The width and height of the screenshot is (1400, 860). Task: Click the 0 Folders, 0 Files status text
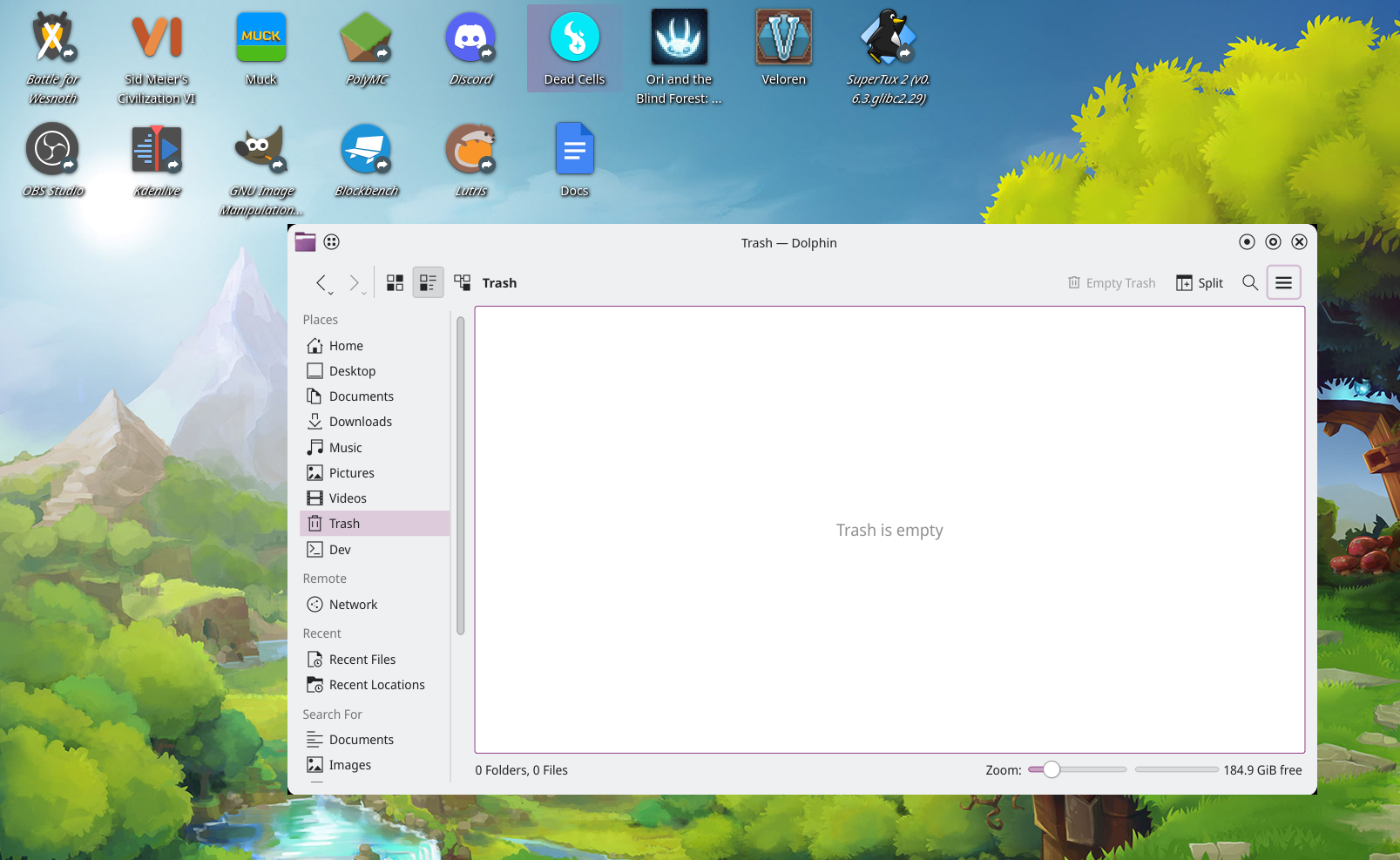click(x=521, y=770)
